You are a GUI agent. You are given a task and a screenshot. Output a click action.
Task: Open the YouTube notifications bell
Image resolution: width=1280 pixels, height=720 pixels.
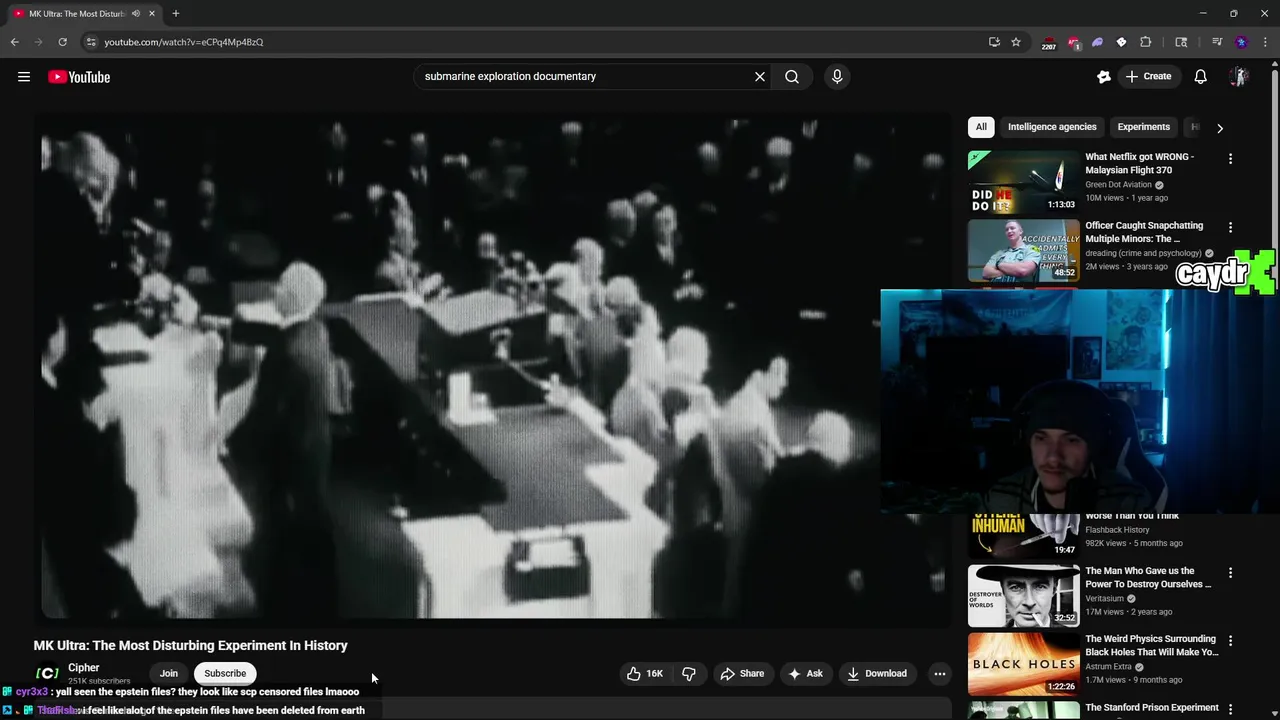coord(1201,77)
